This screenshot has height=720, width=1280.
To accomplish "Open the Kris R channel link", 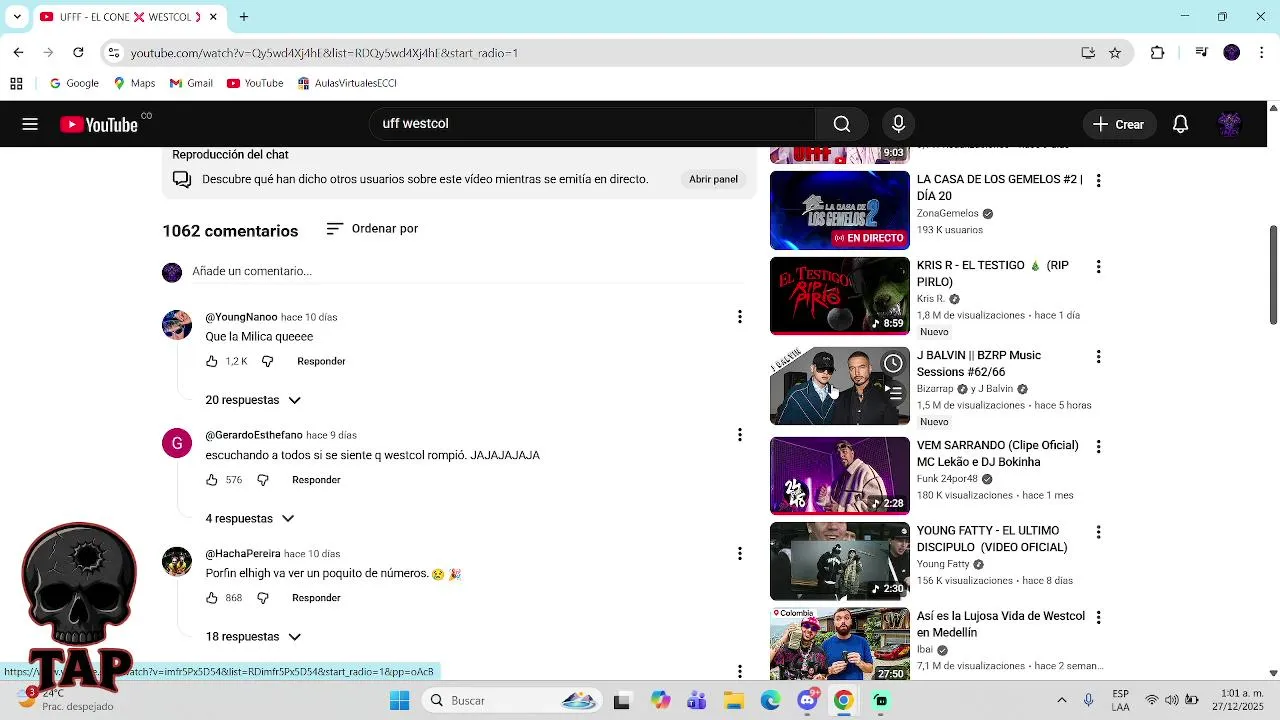I will coord(930,299).
